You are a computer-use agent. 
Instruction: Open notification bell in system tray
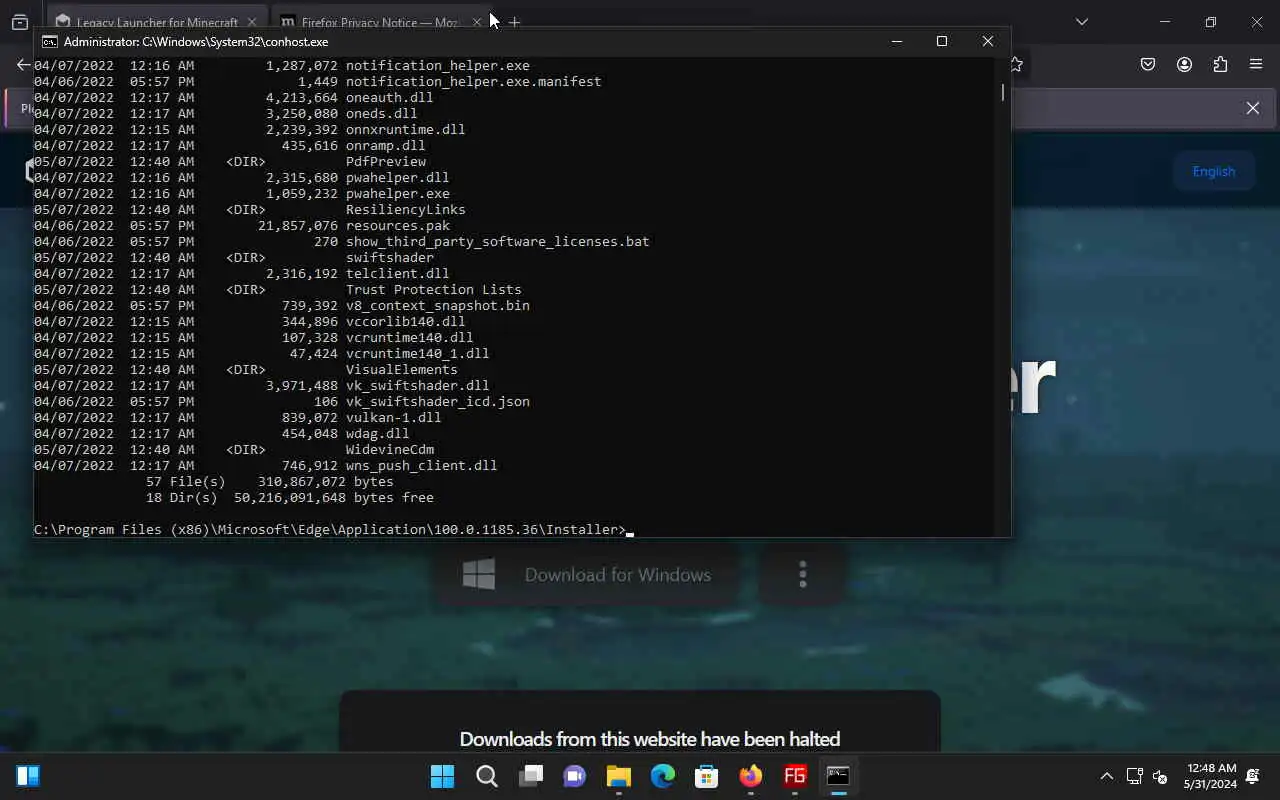tap(1253, 776)
